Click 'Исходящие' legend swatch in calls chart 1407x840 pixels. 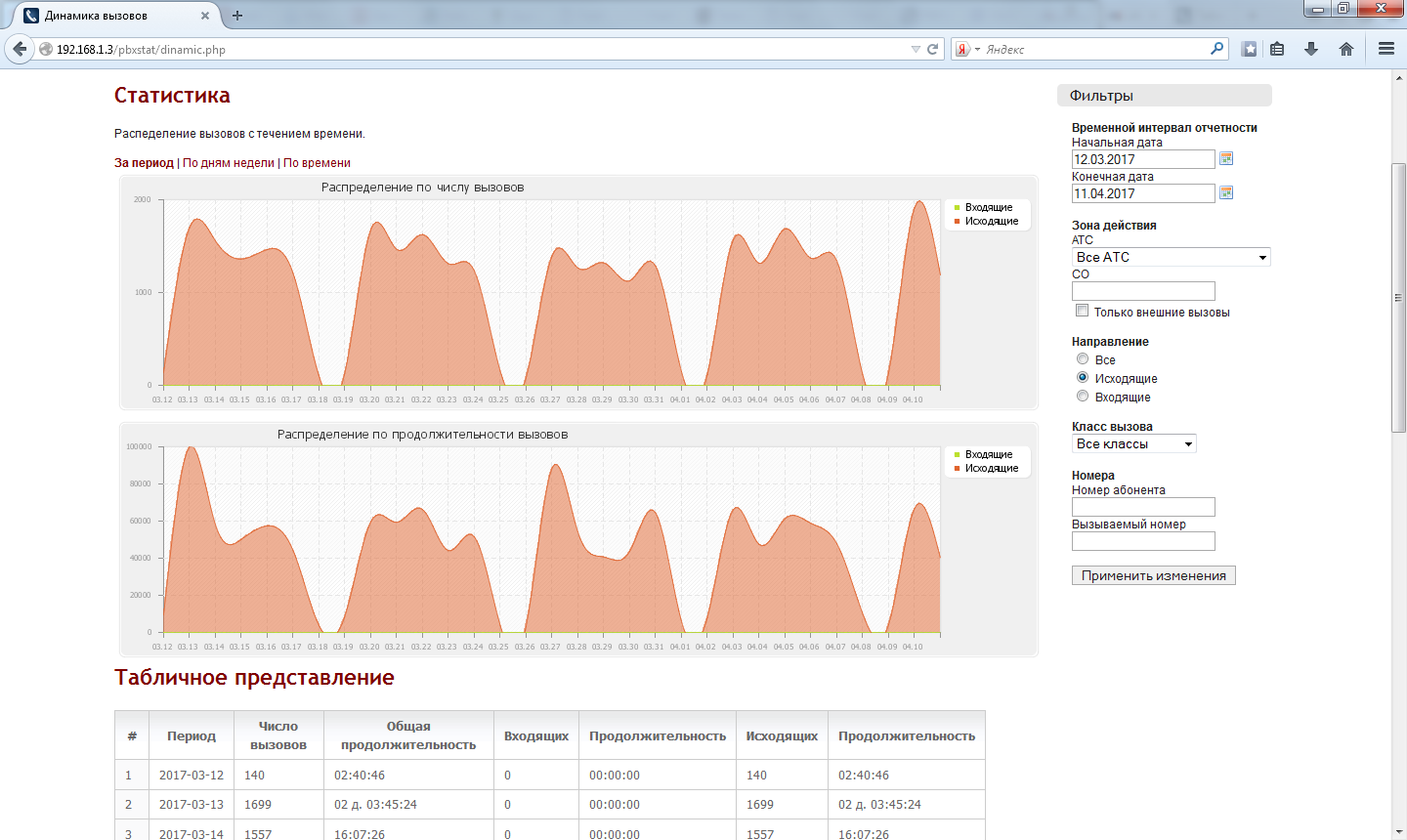click(958, 222)
